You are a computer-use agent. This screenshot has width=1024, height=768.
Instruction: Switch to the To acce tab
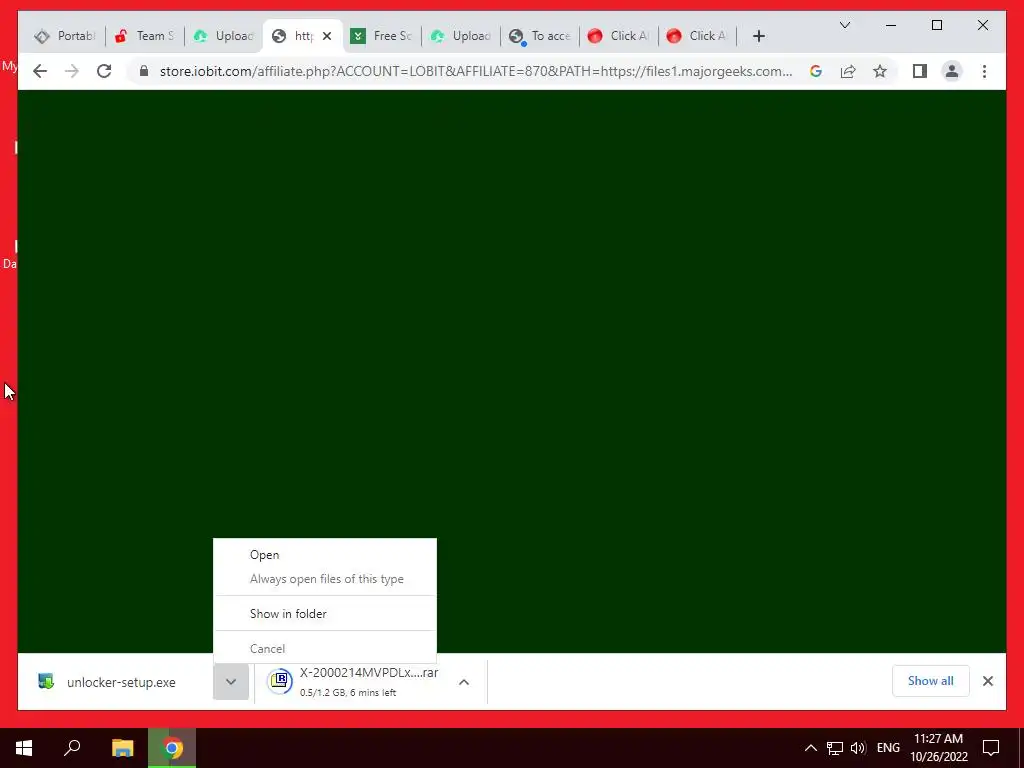(540, 36)
